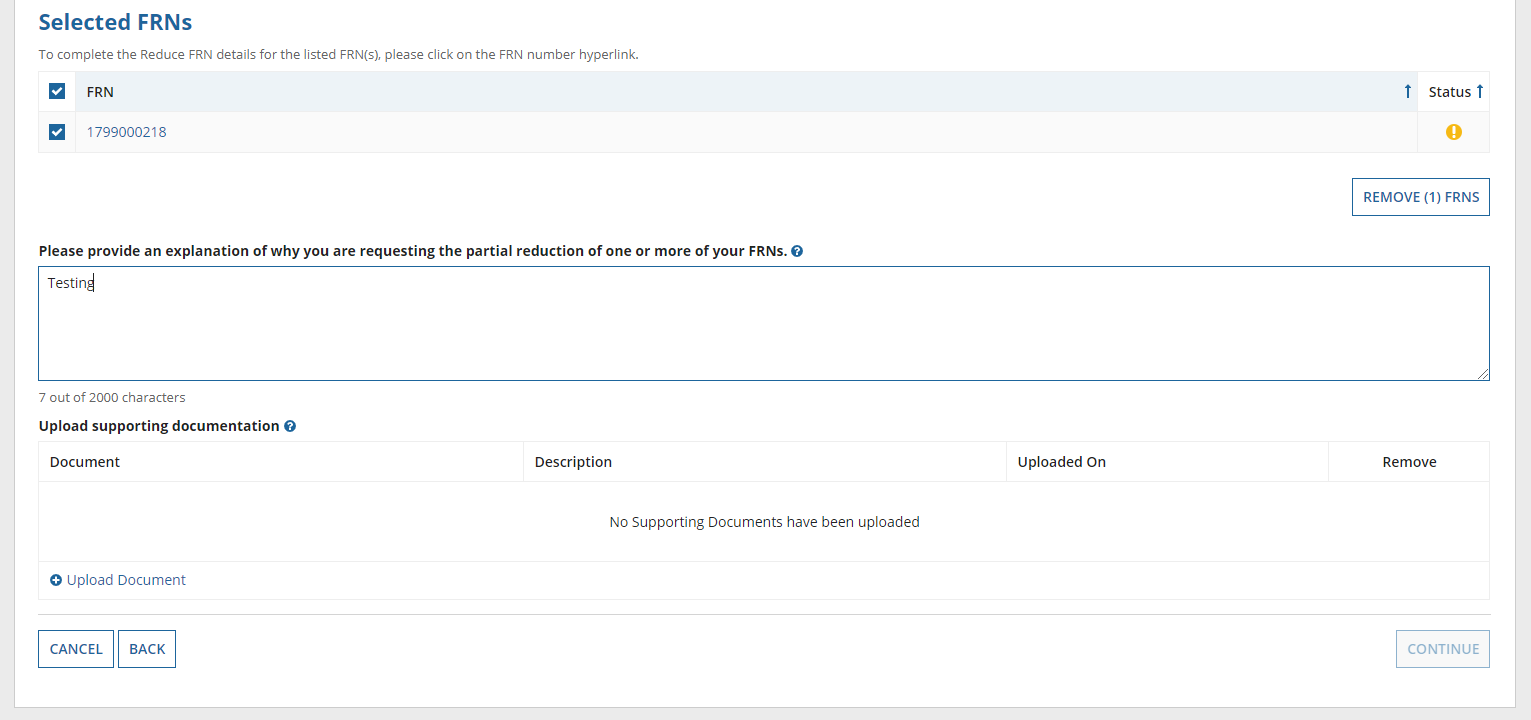Toggle the select-all FRNs header checkbox
1531x720 pixels.
(x=57, y=92)
